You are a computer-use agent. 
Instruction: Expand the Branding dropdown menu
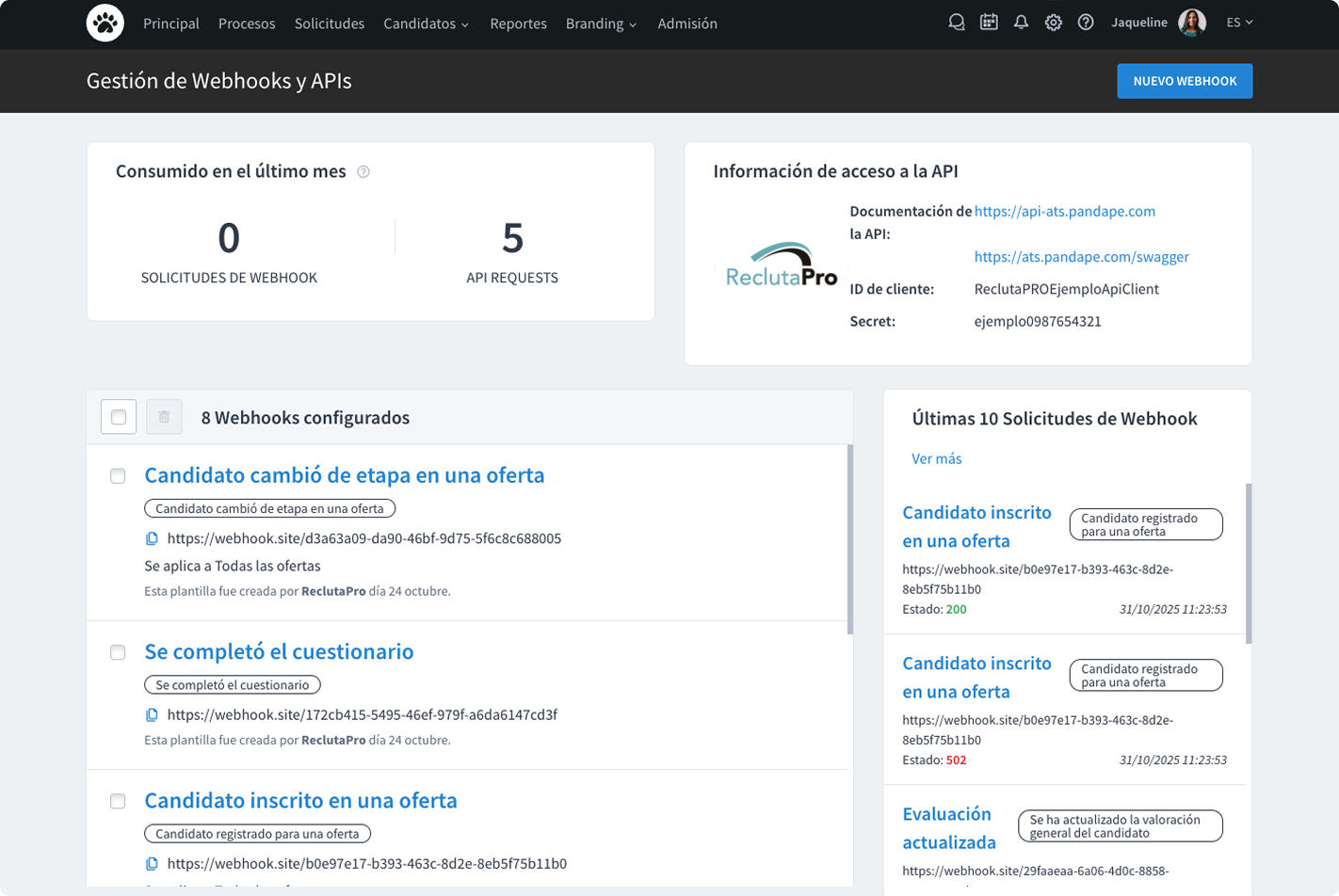coord(601,24)
